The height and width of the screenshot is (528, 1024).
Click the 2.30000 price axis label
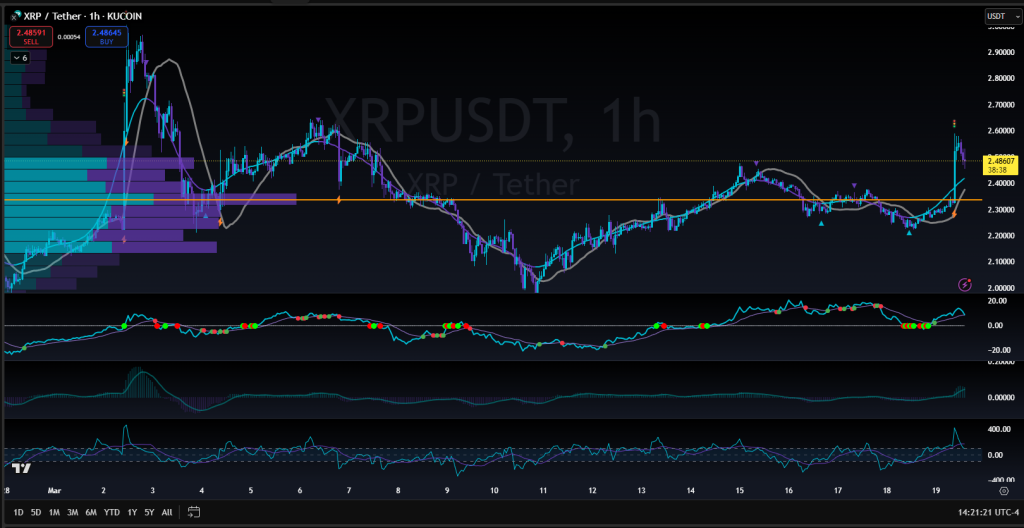1000,210
